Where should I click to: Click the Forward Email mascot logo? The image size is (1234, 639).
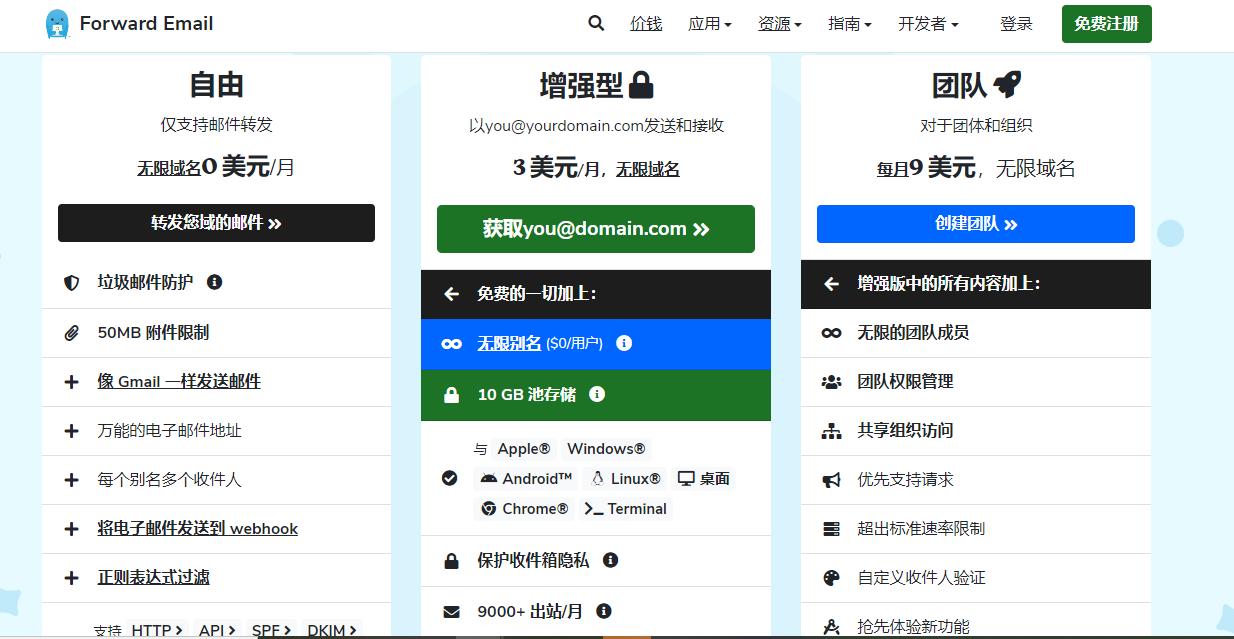coord(58,24)
